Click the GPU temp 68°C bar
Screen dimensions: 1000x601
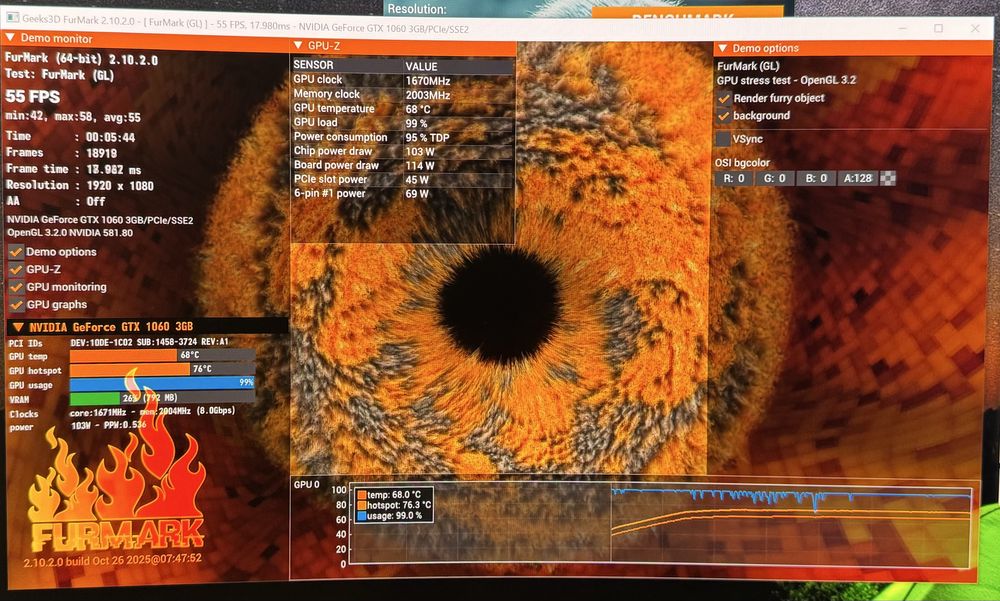pyautogui.click(x=163, y=355)
